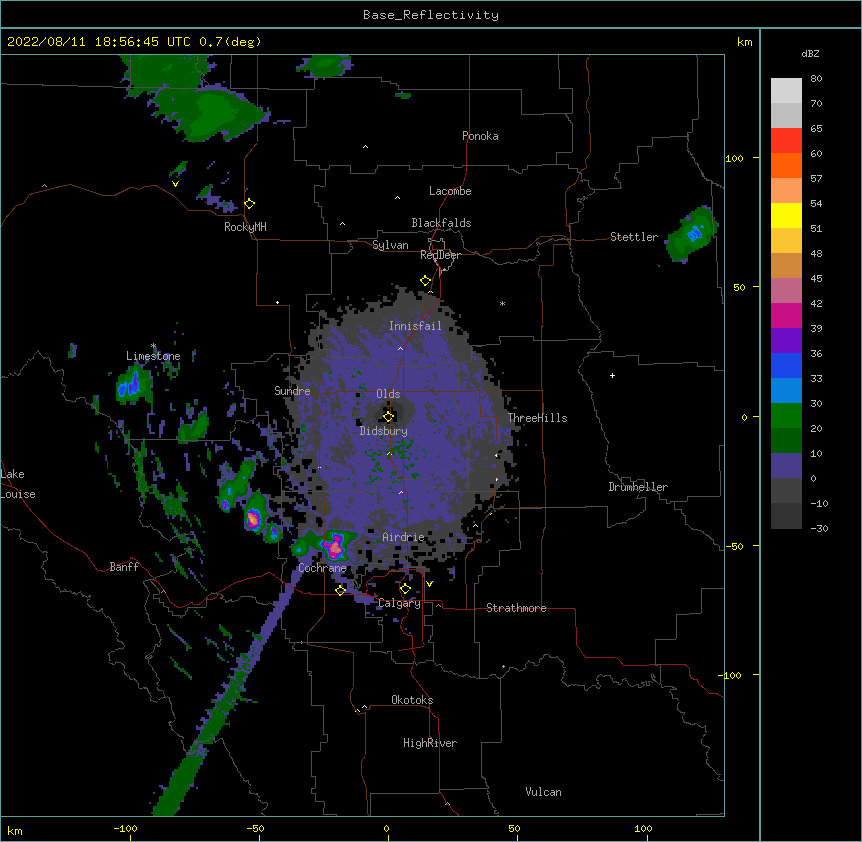Click the yellow V marker northeast of Calgary

pos(429,584)
